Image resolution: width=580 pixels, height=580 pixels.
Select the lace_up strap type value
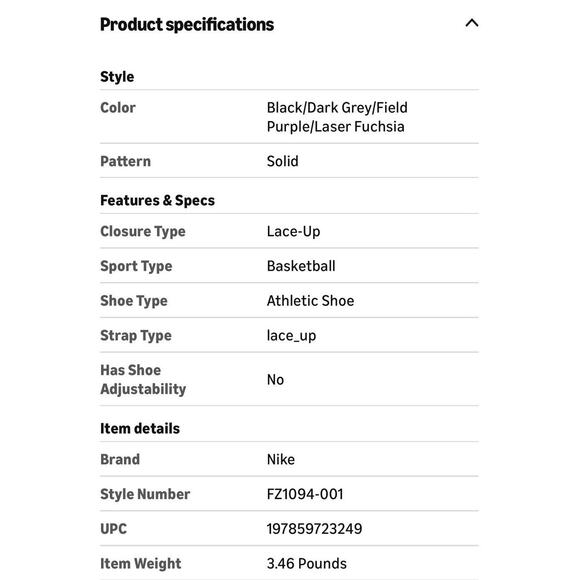coord(291,336)
